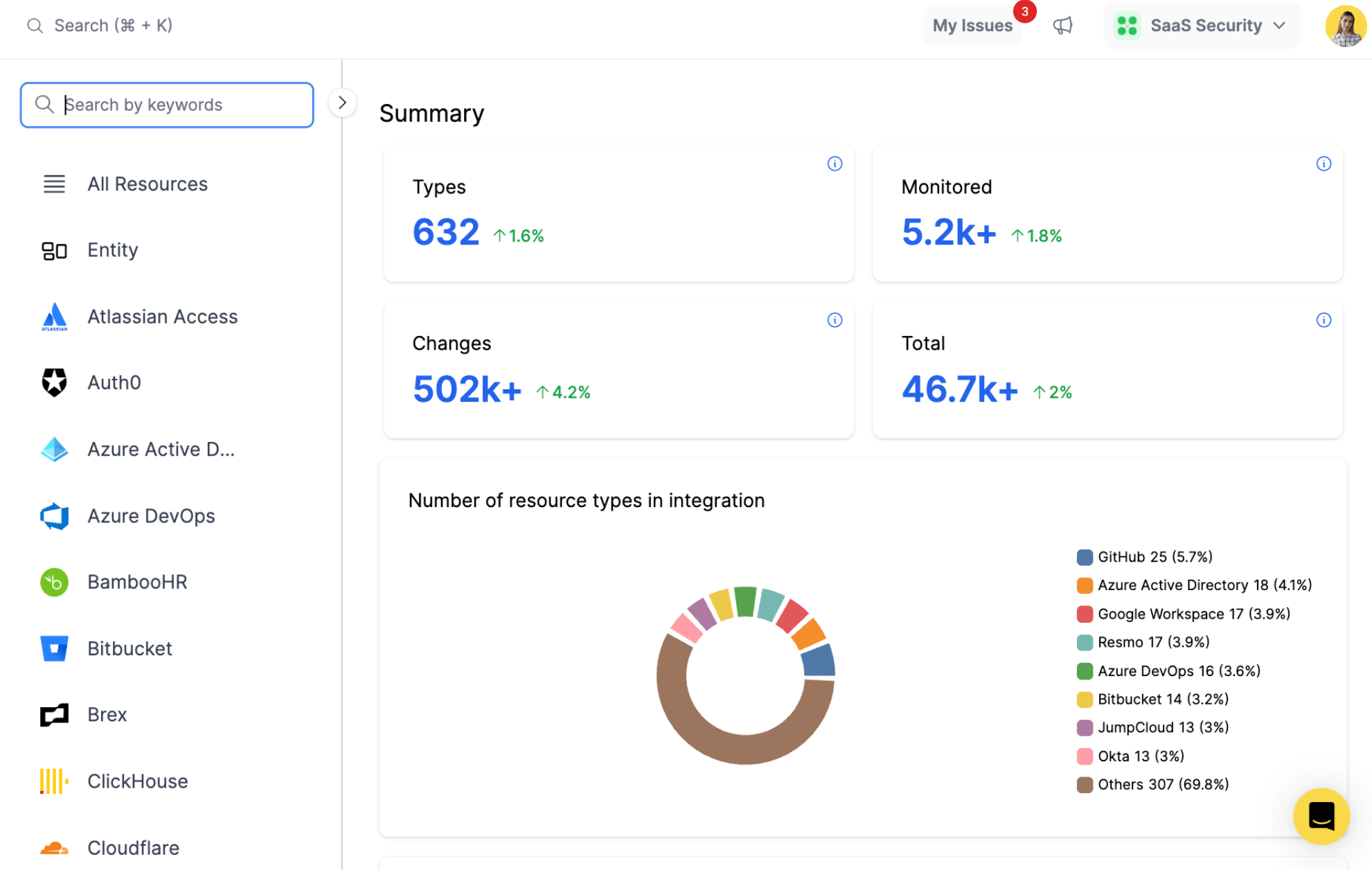The height and width of the screenshot is (870, 1372).
Task: Open the announcements megaphone icon
Action: [x=1062, y=26]
